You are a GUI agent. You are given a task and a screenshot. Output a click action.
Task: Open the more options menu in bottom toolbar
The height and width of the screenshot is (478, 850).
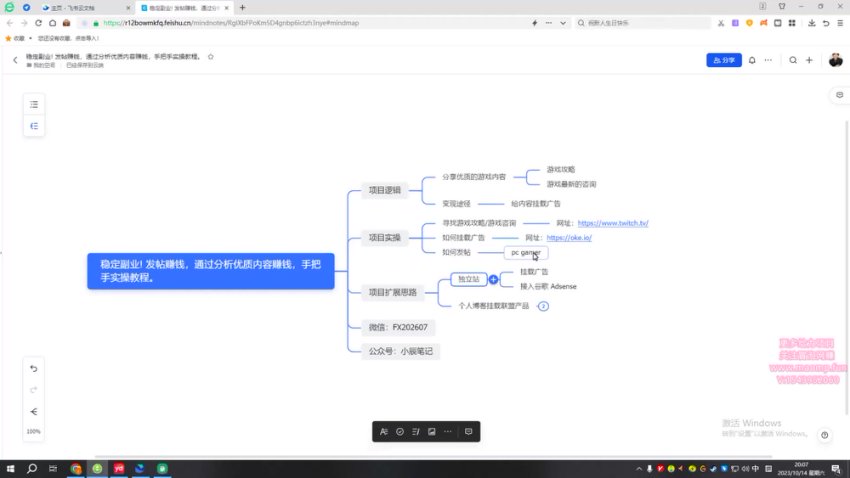447,431
